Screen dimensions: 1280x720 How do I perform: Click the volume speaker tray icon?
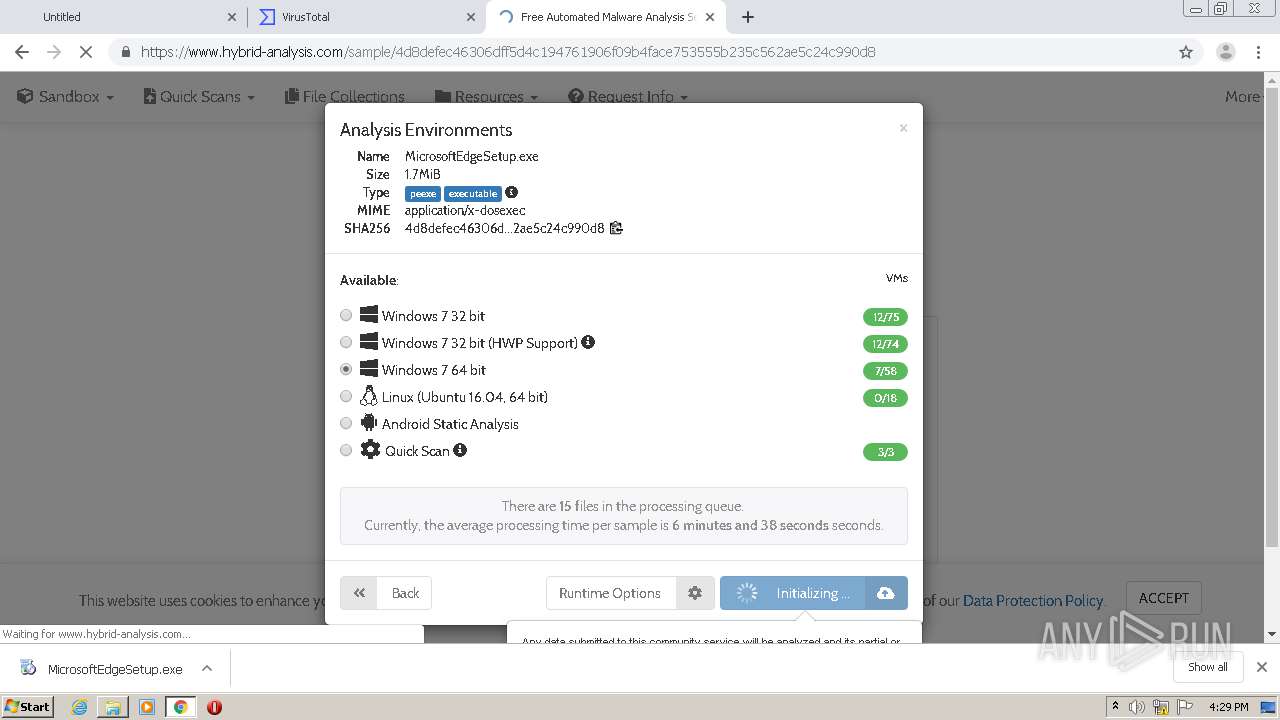1137,707
